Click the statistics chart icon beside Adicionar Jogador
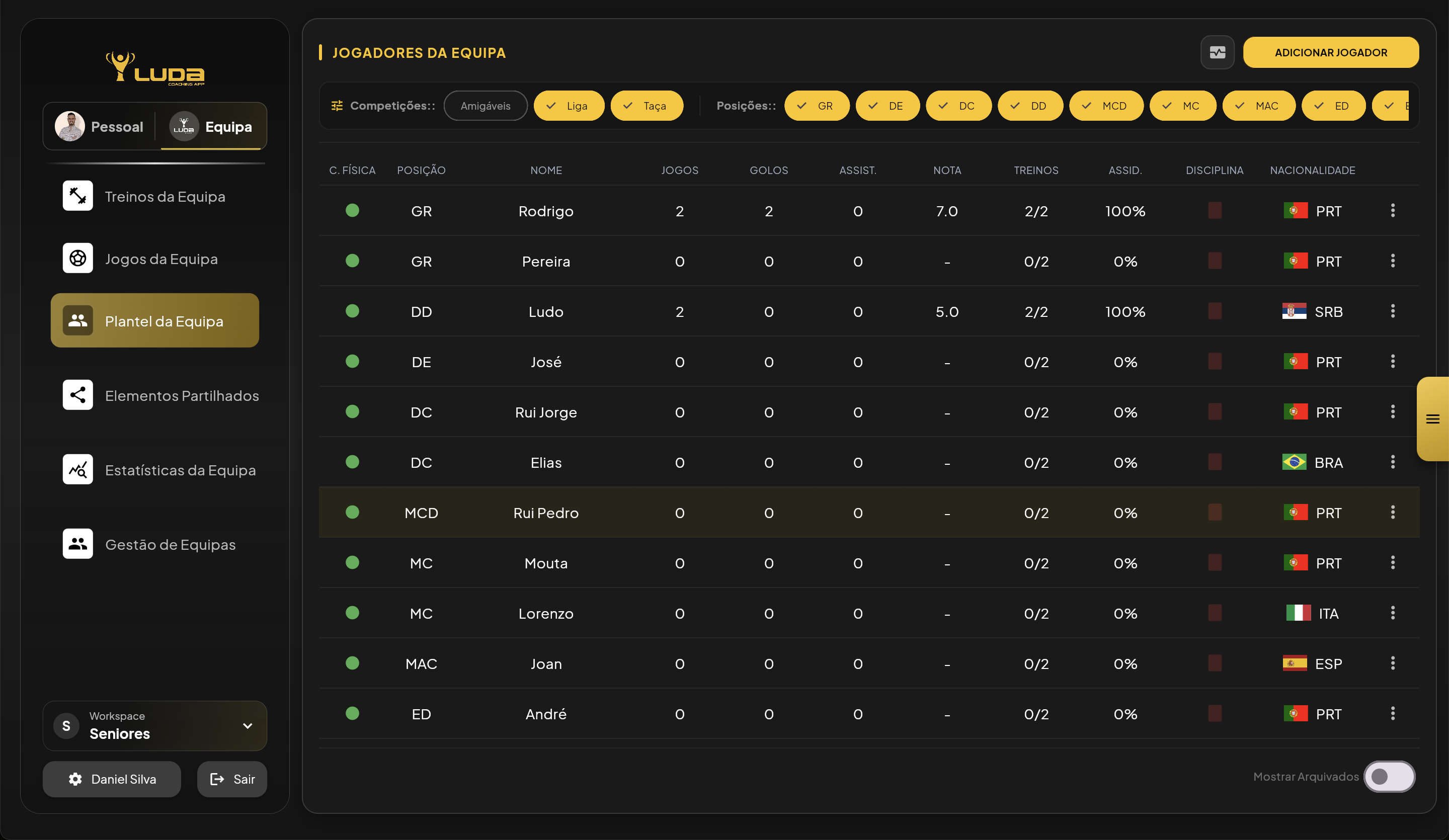This screenshot has width=1449, height=840. point(1217,52)
